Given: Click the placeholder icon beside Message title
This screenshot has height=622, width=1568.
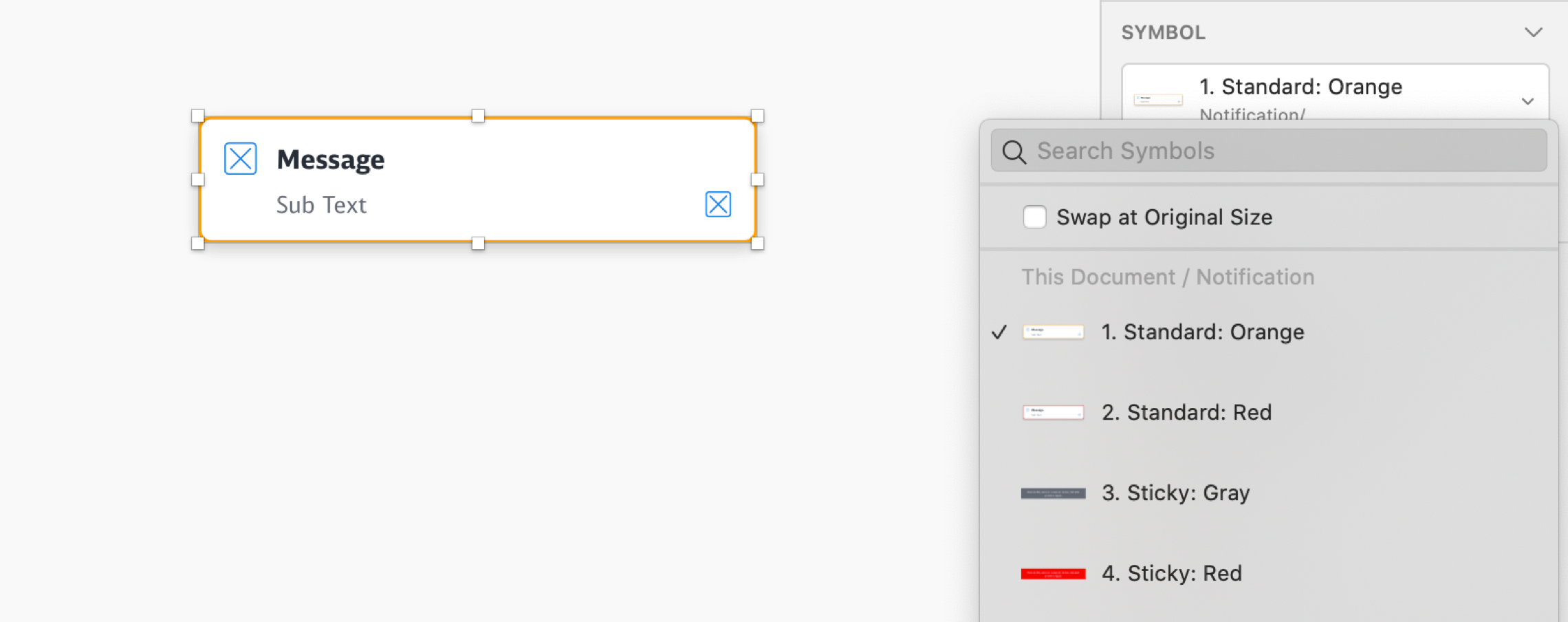Looking at the screenshot, I should (x=241, y=159).
